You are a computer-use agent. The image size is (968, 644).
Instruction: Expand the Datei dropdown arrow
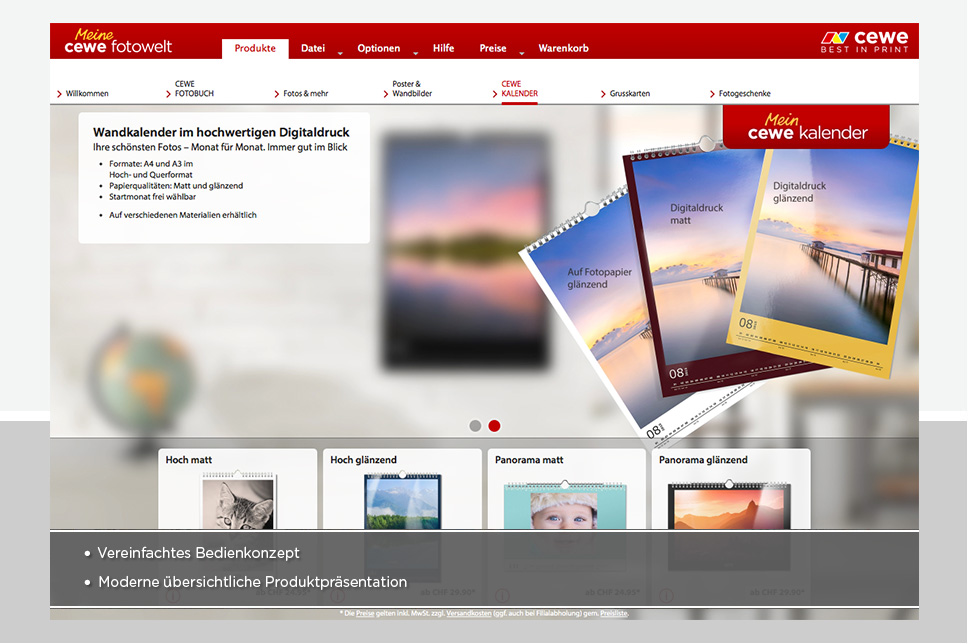pyautogui.click(x=340, y=54)
